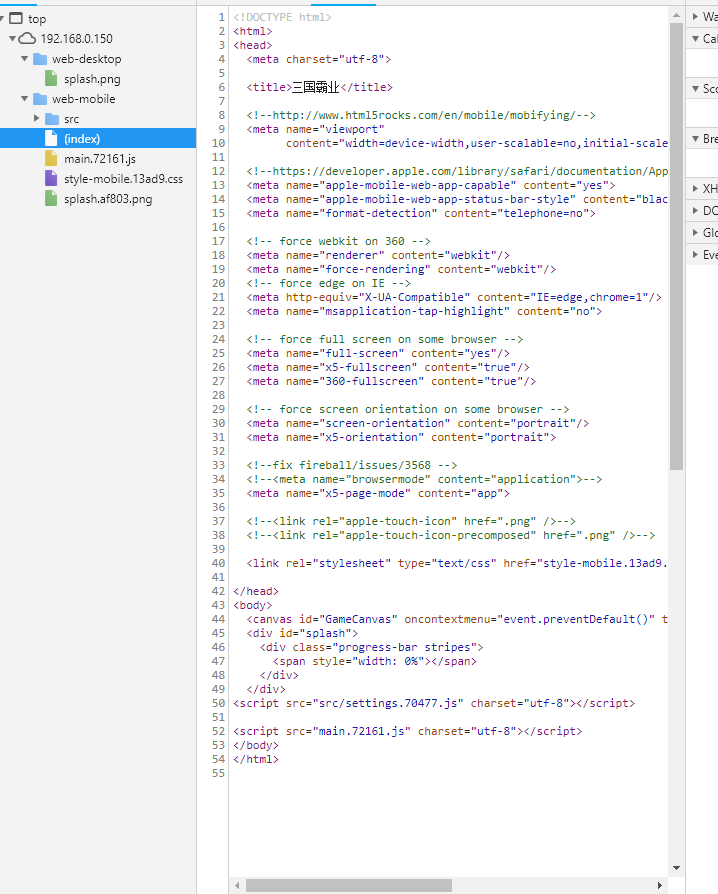The height and width of the screenshot is (894, 718).
Task: Click the "x5-page-mode" meta name text
Action: 365,493
